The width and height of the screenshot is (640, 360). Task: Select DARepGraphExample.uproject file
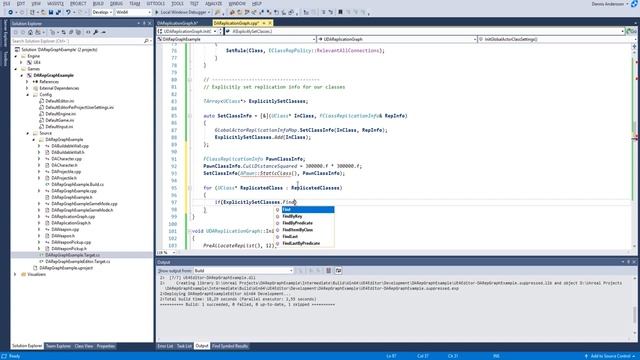[66, 268]
